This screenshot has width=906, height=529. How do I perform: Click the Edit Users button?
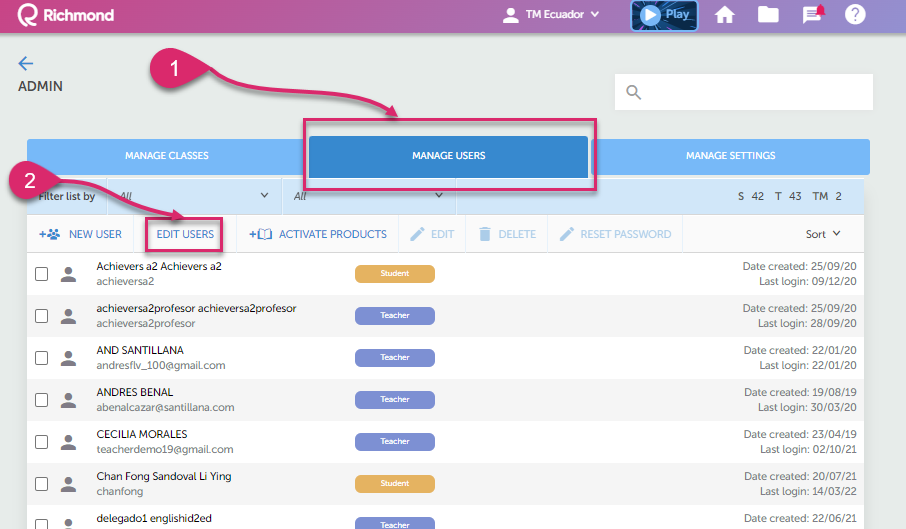pyautogui.click(x=185, y=234)
